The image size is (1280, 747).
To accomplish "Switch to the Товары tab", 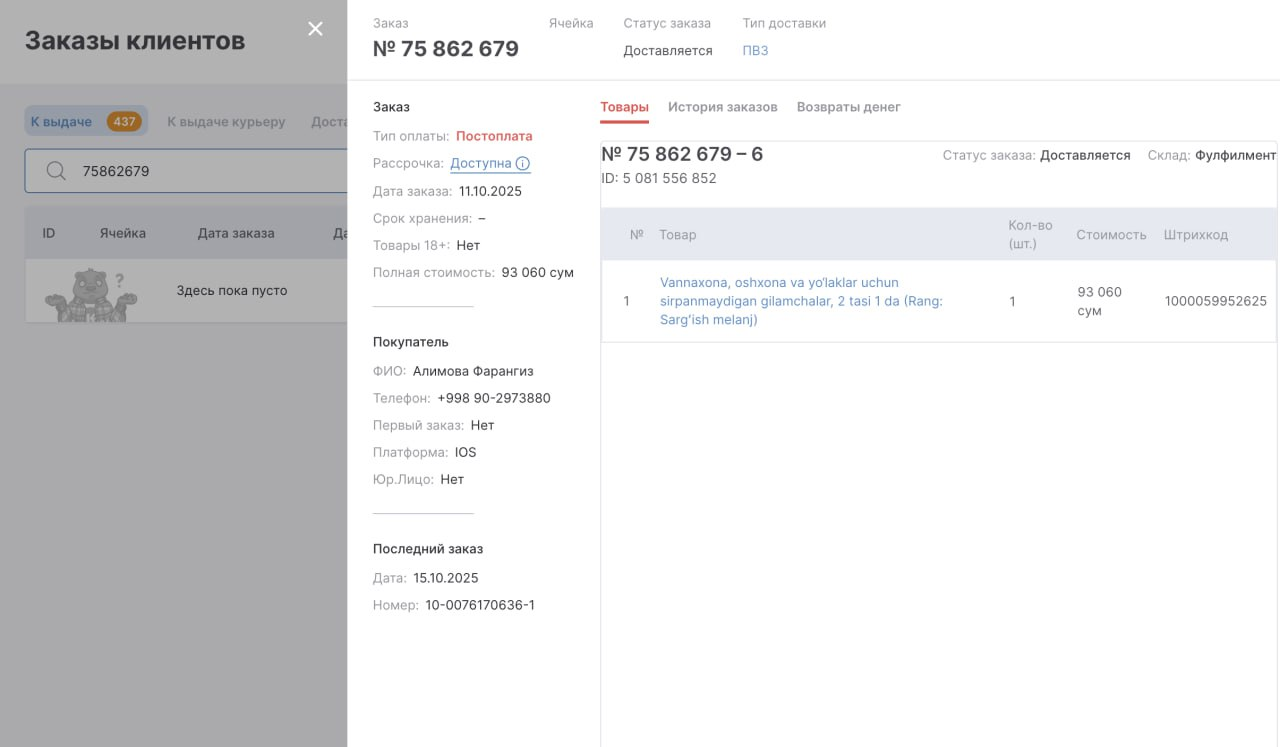I will click(x=624, y=107).
